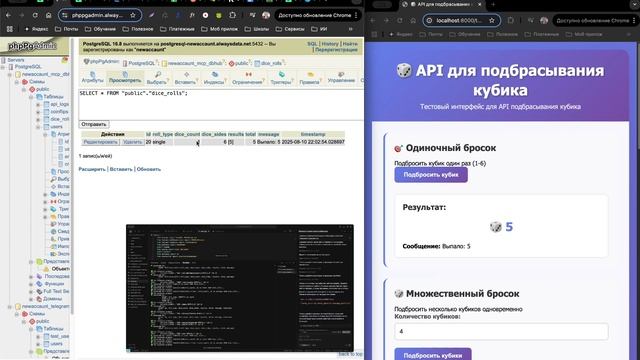Screen dimensions: 640x360
Task: Open the History link in phpPgAdmin header
Action: pos(330,44)
